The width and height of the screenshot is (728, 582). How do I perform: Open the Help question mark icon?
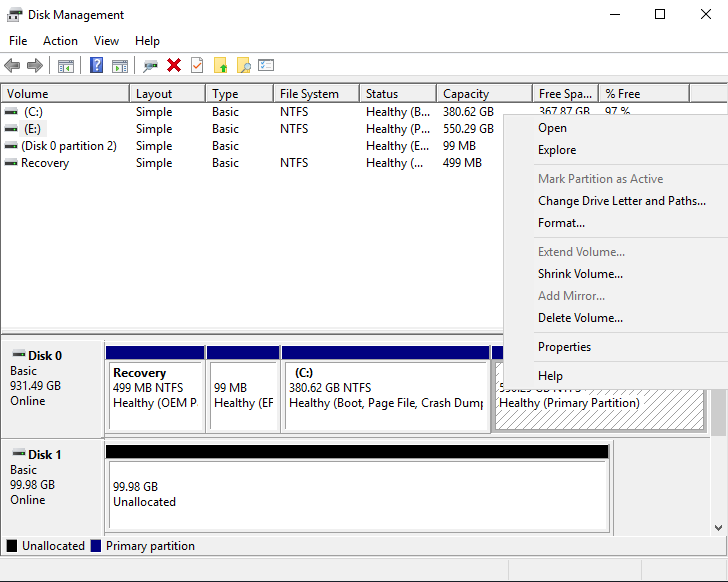96,65
